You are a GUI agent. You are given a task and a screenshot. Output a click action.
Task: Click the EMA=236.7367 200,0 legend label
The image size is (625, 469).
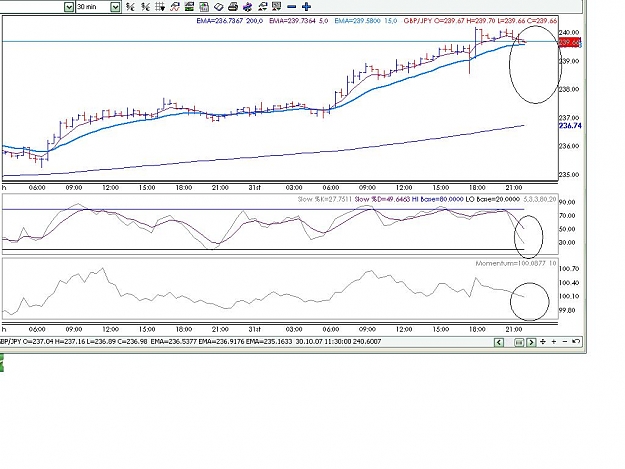[x=230, y=21]
